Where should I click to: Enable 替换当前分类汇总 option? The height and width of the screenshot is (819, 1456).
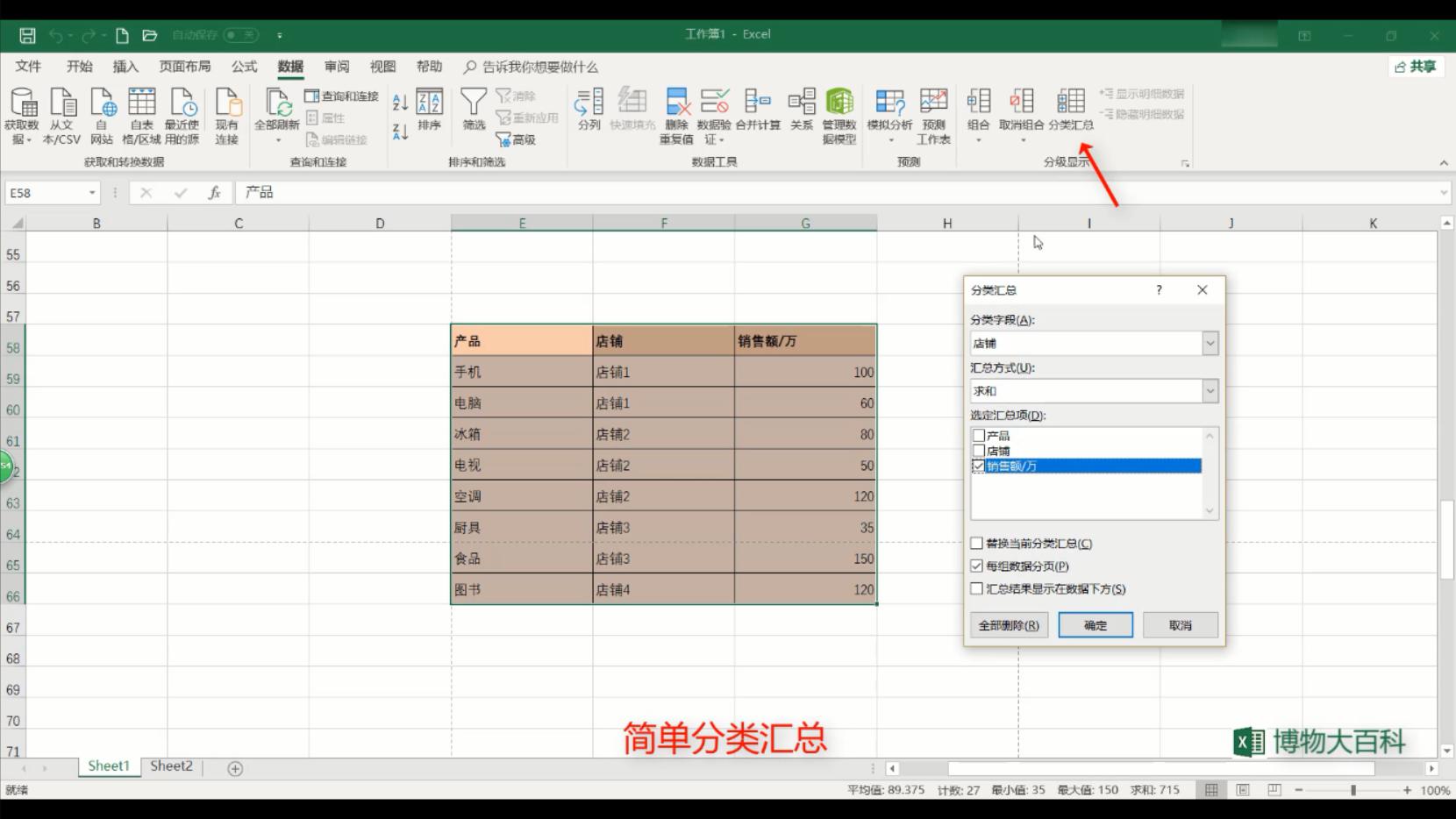976,543
